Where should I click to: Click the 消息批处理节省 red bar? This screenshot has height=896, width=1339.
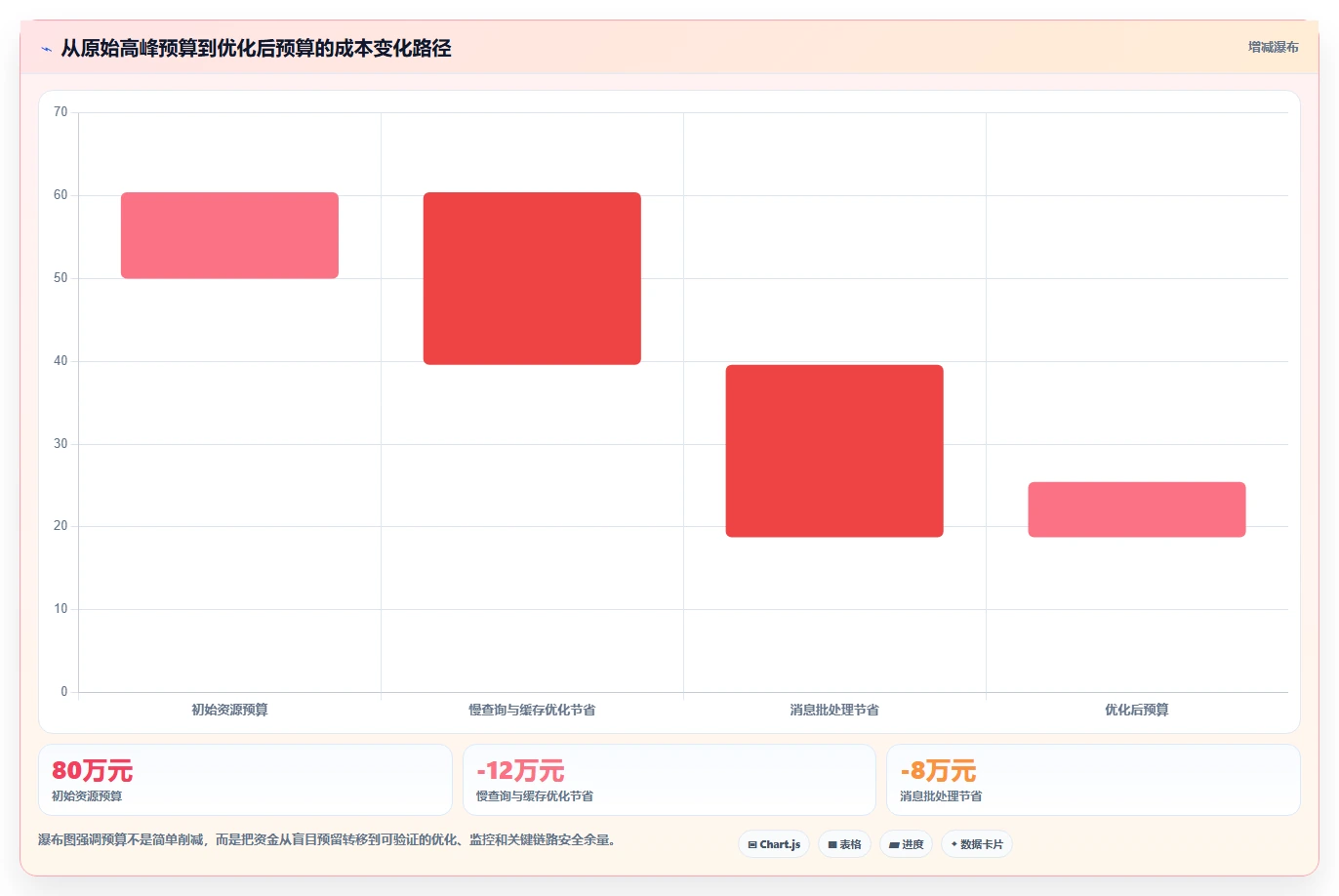834,451
